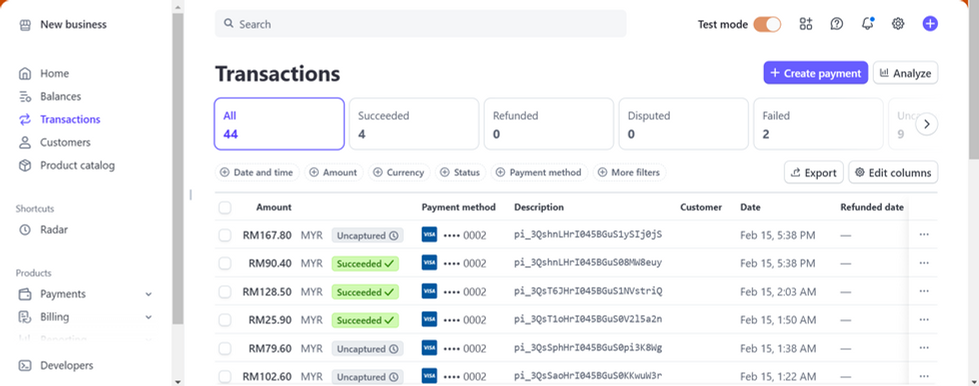The height and width of the screenshot is (386, 979).
Task: Open the Currency filter
Action: click(399, 172)
